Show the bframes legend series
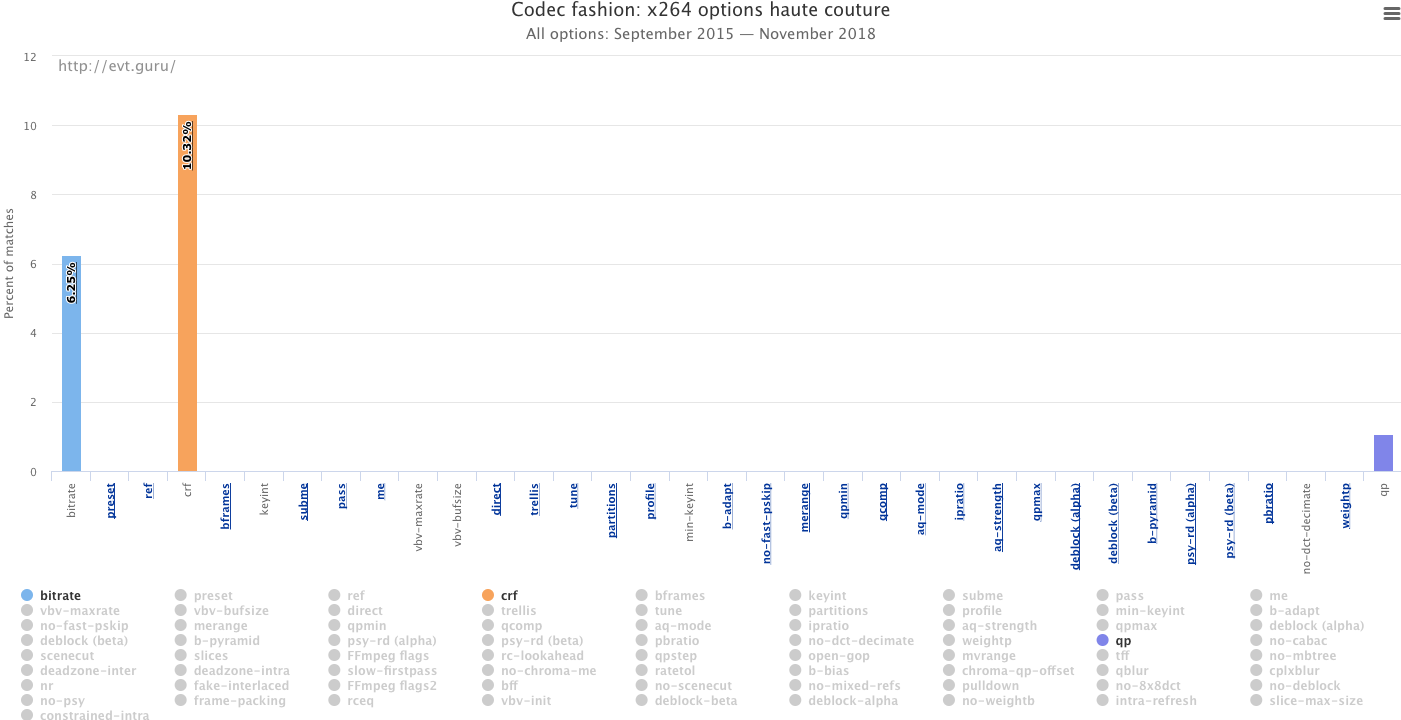 pyautogui.click(x=679, y=596)
